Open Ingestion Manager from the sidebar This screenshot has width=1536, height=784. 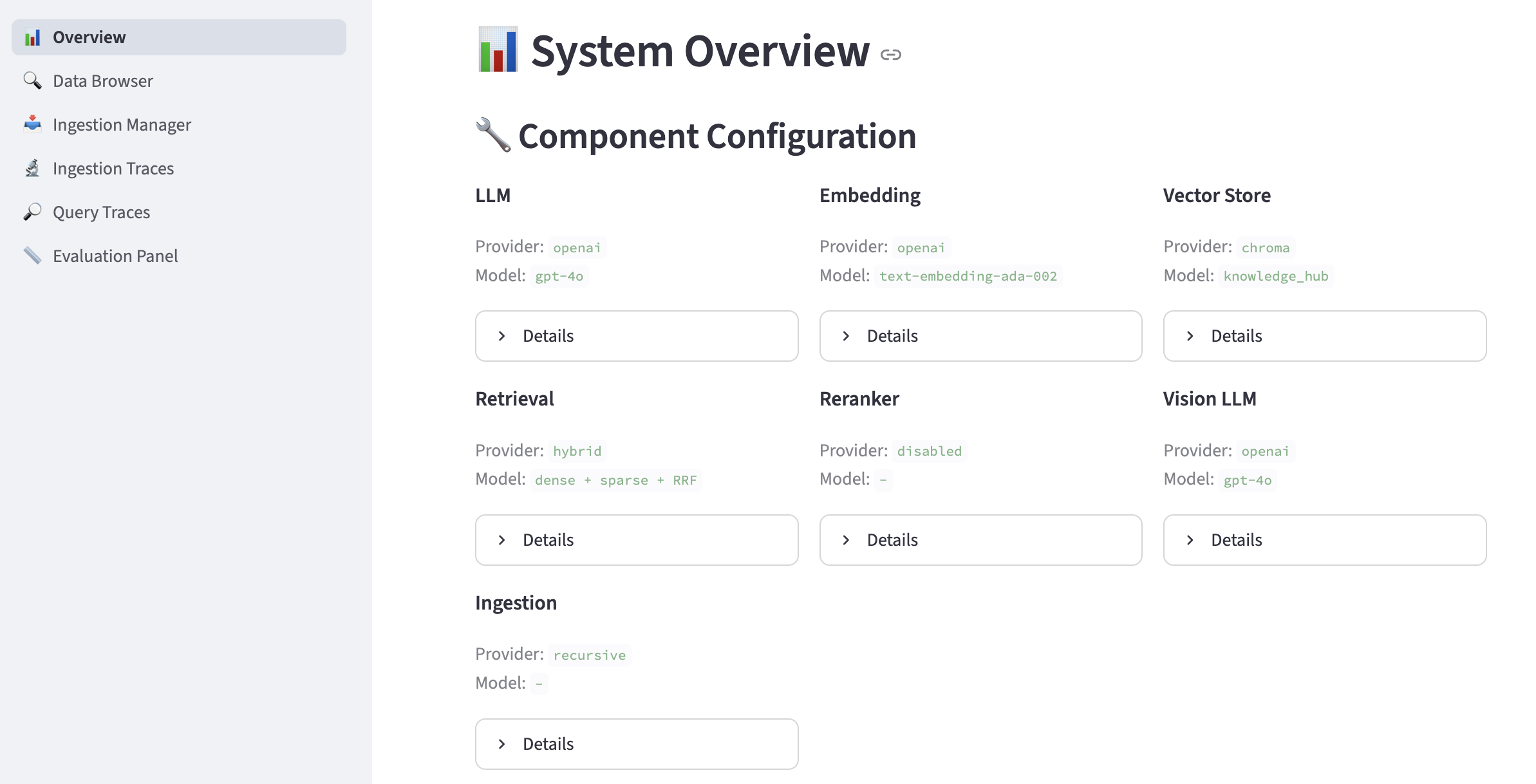click(x=179, y=125)
